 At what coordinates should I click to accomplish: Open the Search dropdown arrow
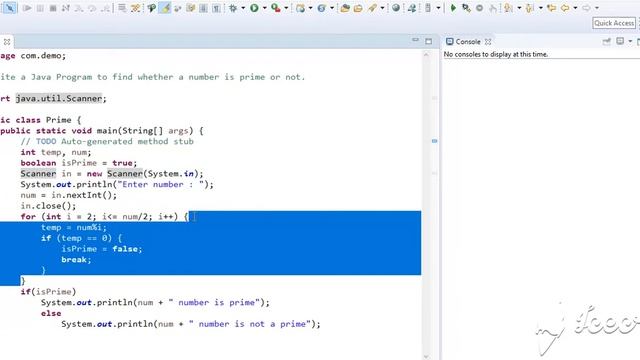coord(382,8)
